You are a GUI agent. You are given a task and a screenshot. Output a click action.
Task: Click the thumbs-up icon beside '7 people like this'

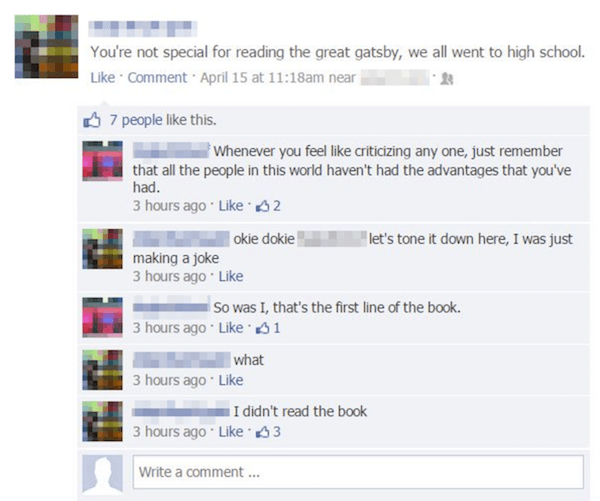92,120
